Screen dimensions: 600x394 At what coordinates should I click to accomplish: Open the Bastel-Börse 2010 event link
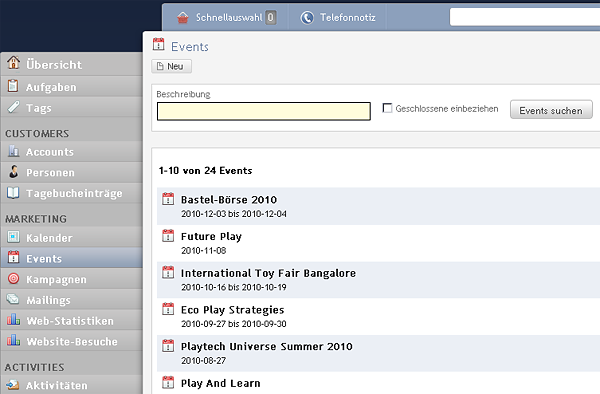(x=229, y=200)
